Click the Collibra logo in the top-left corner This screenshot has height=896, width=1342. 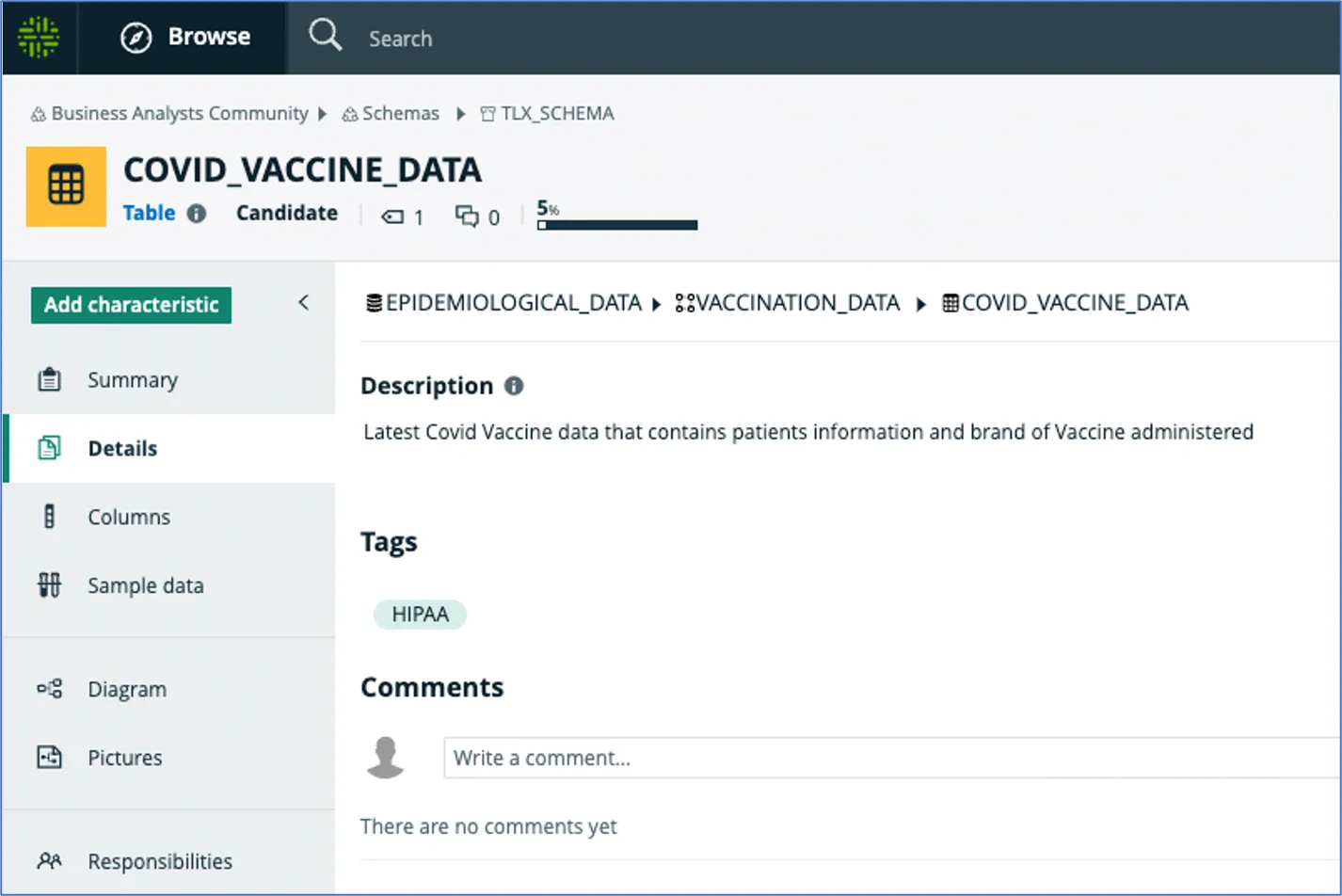pos(39,38)
